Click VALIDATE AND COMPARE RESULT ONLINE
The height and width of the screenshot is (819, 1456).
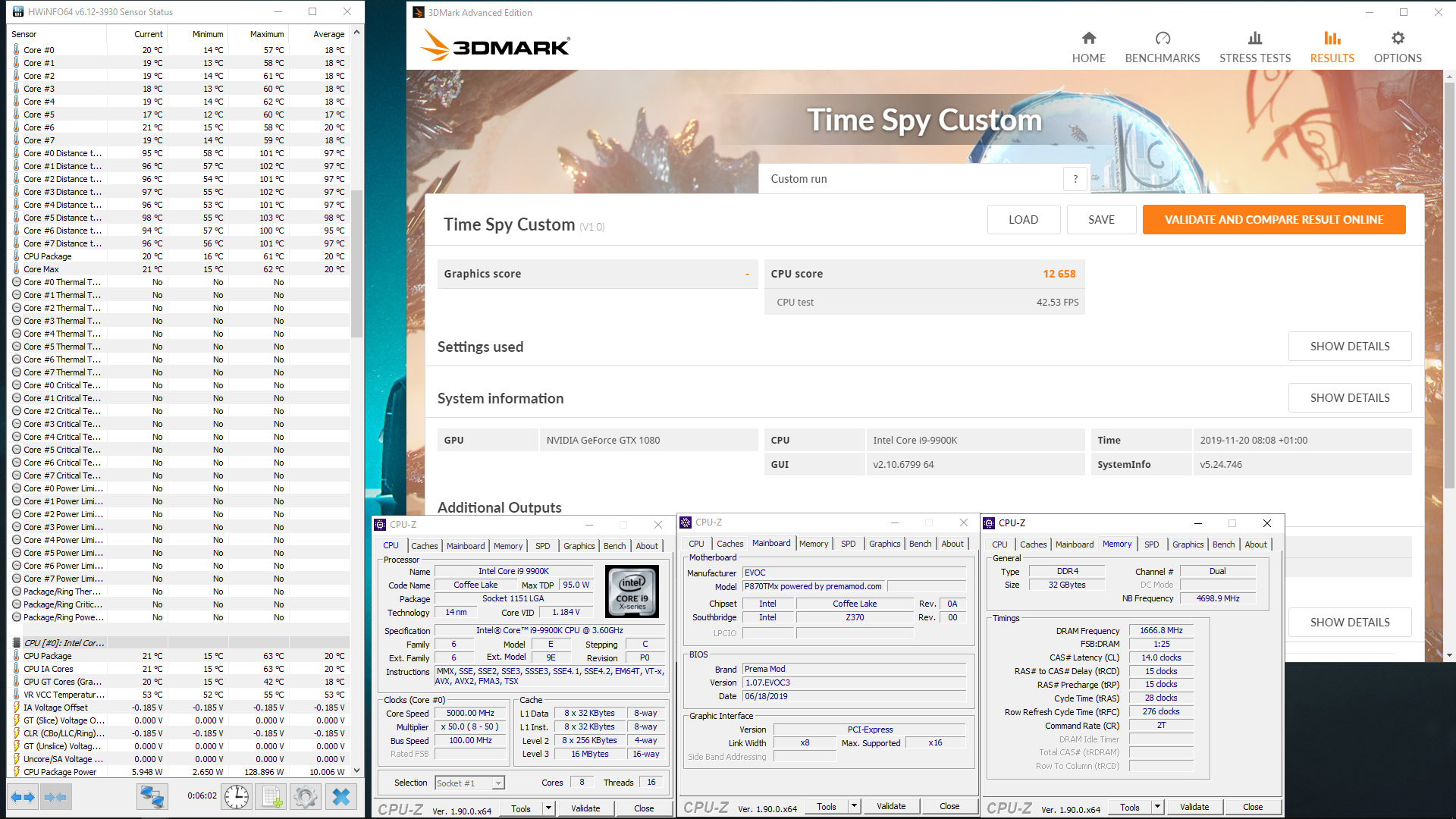[1273, 220]
